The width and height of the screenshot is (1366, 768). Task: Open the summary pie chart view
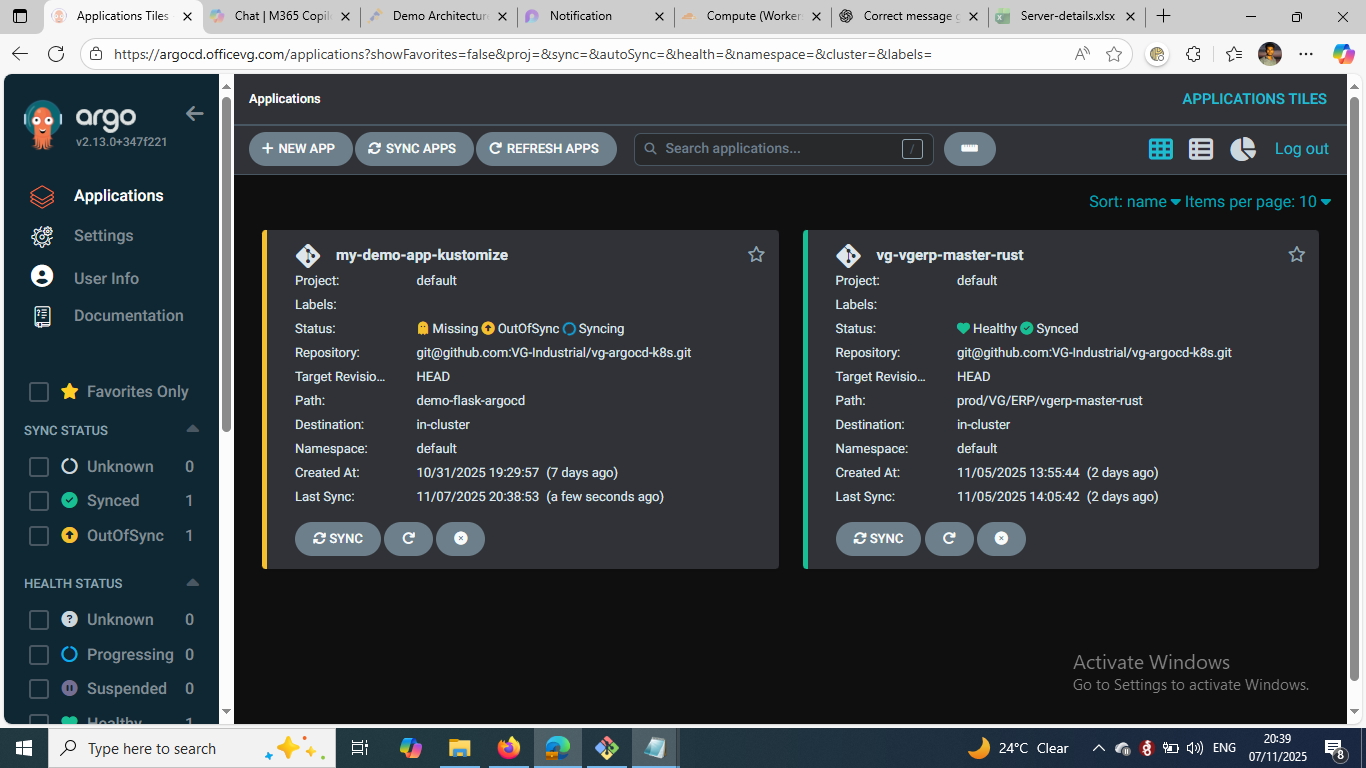(x=1242, y=149)
